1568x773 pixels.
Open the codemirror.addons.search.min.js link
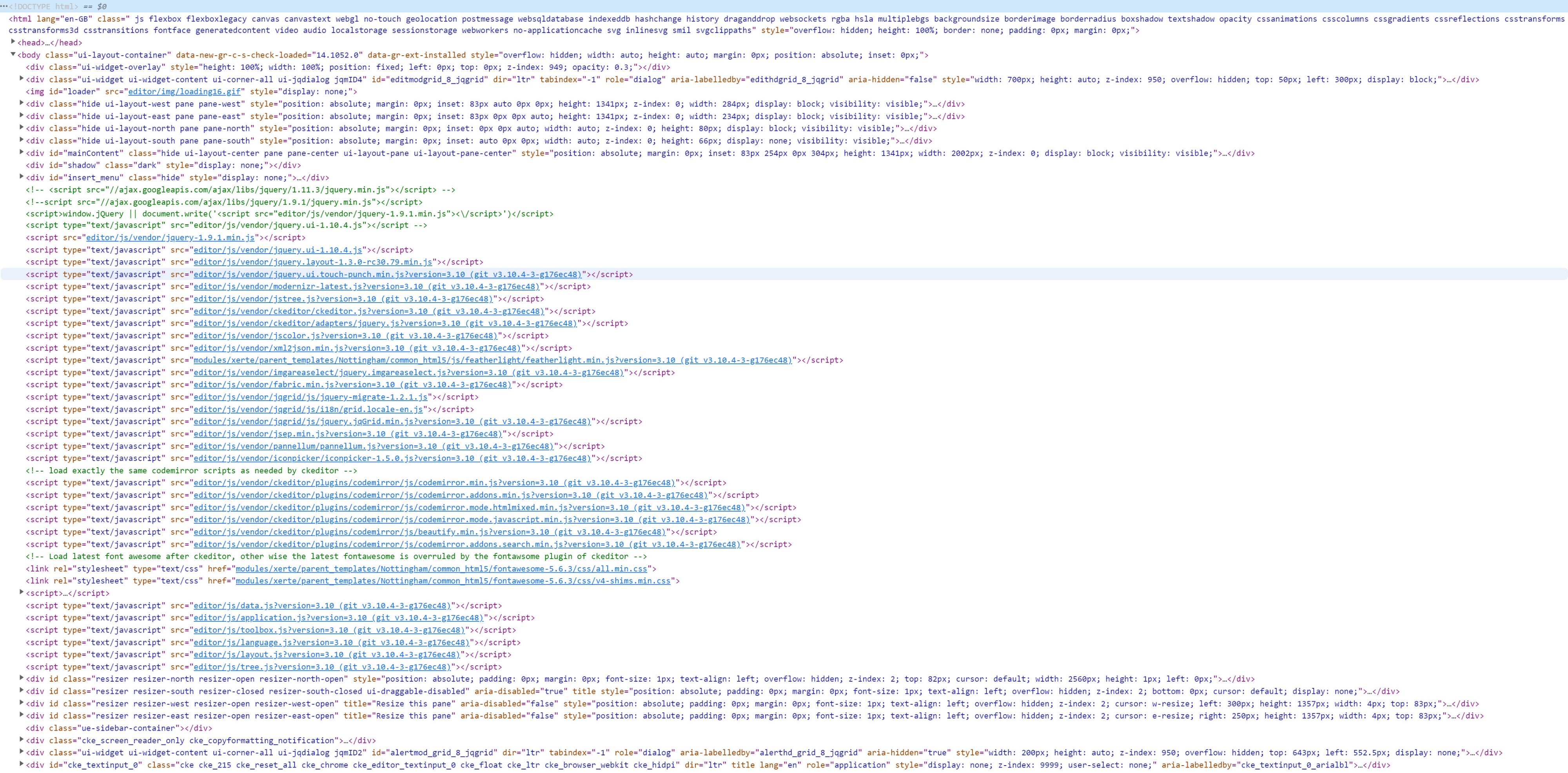point(467,544)
